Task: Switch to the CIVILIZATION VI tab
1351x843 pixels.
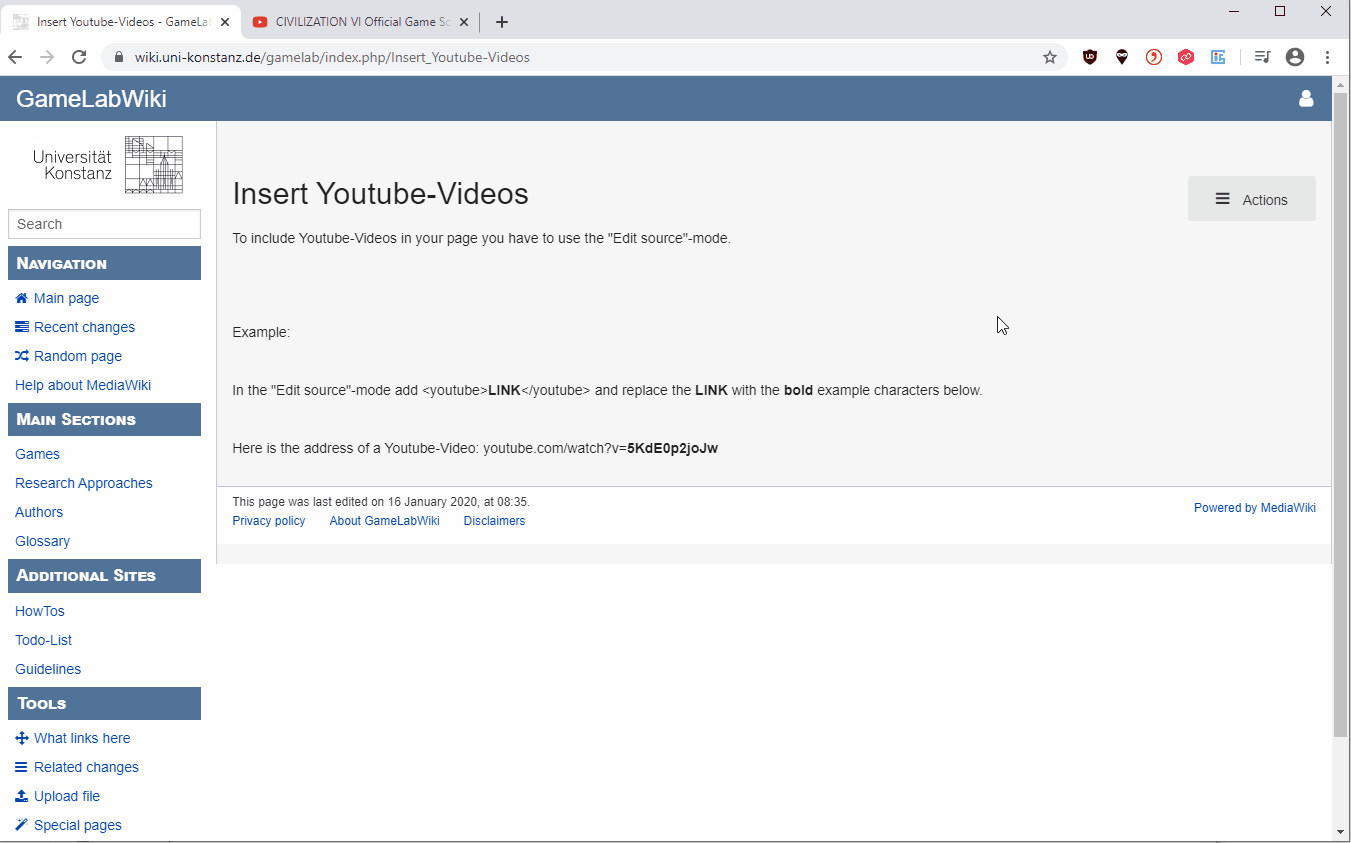Action: [x=360, y=22]
